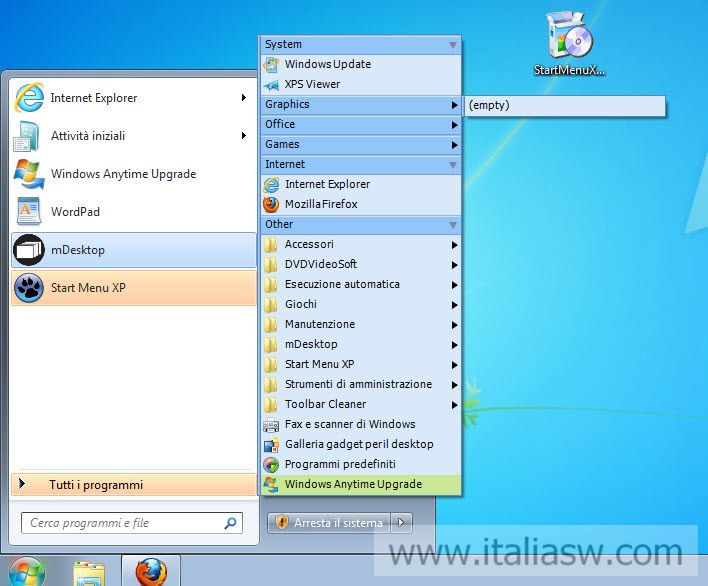Click Windows Update label text
This screenshot has width=708, height=586.
click(x=328, y=64)
